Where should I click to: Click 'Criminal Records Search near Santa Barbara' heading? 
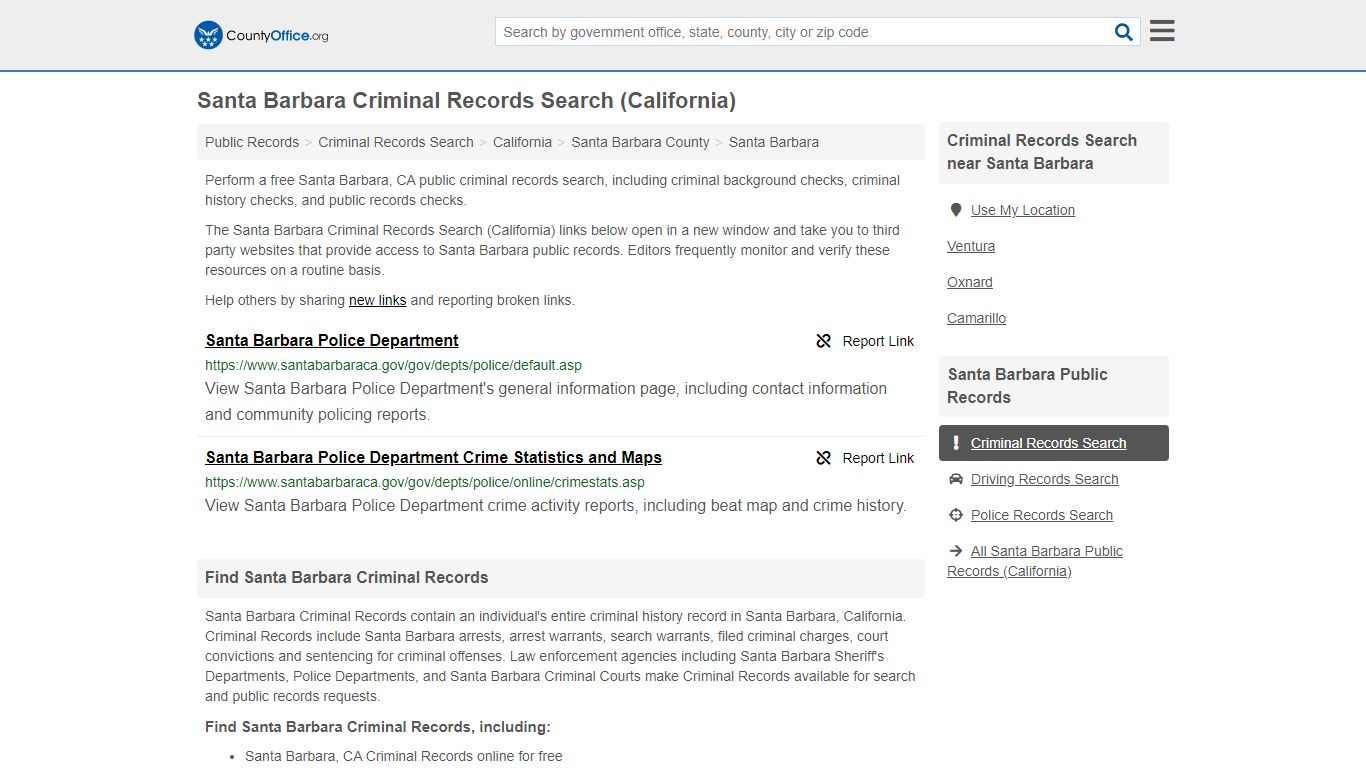[x=1042, y=152]
